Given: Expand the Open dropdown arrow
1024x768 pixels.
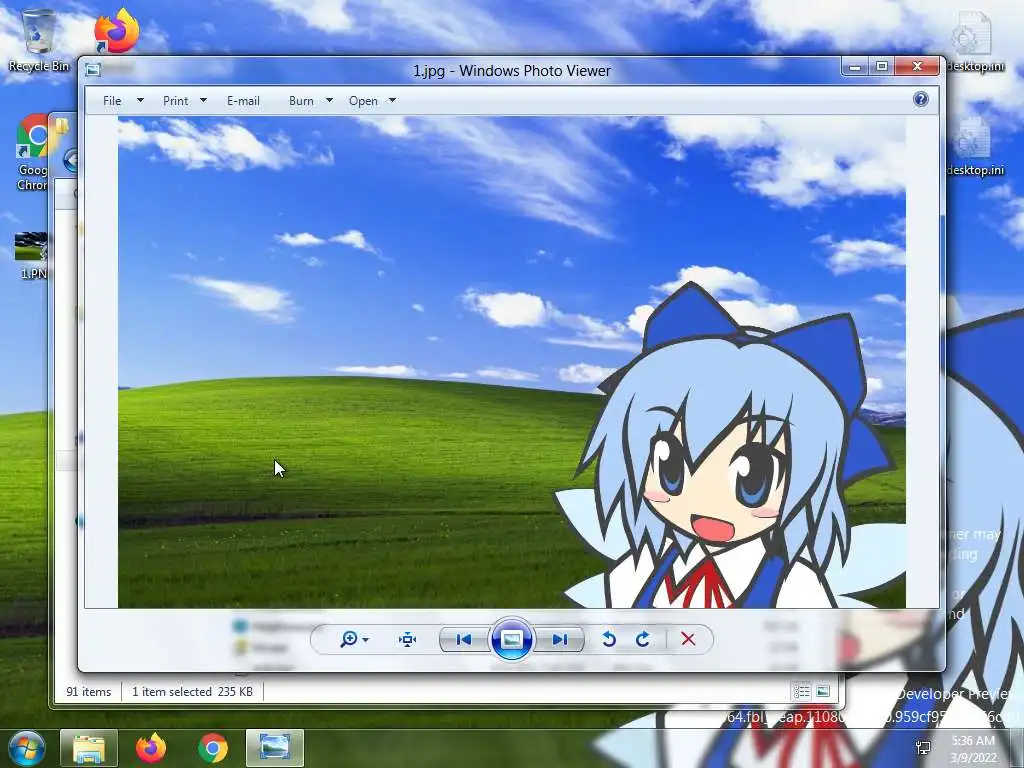Looking at the screenshot, I should pyautogui.click(x=392, y=101).
